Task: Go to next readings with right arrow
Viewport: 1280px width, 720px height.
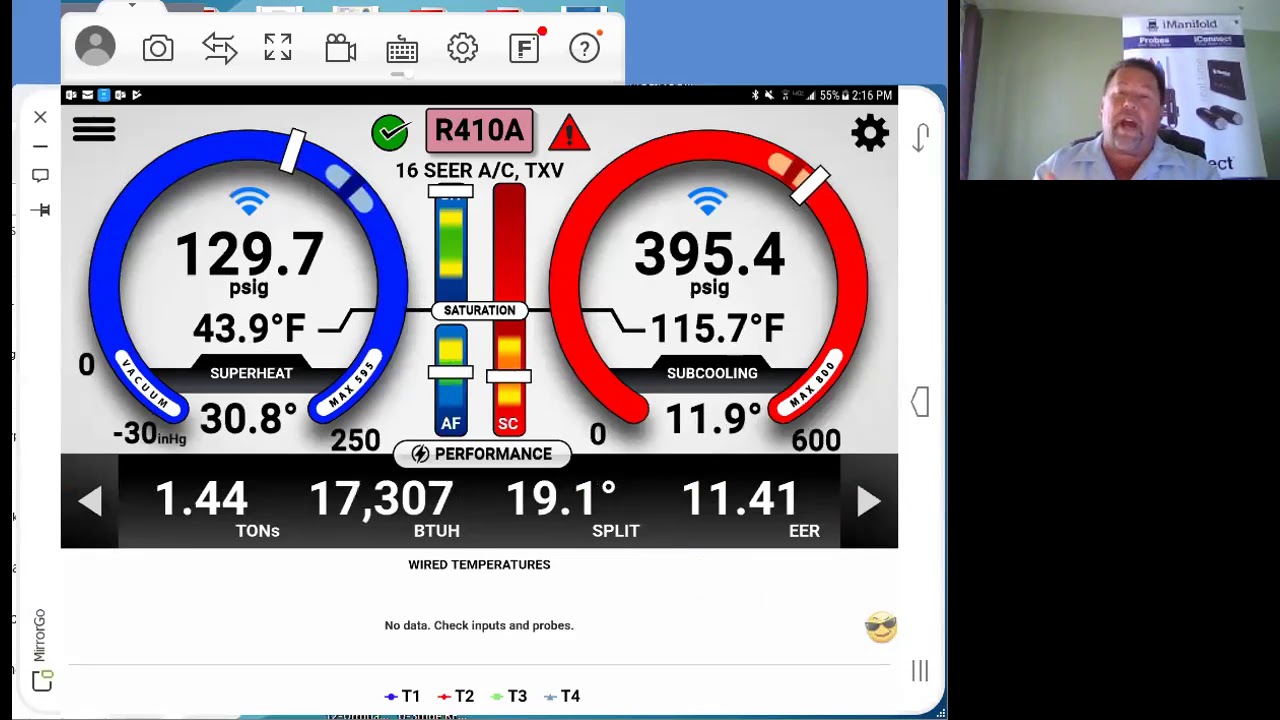Action: click(x=868, y=501)
